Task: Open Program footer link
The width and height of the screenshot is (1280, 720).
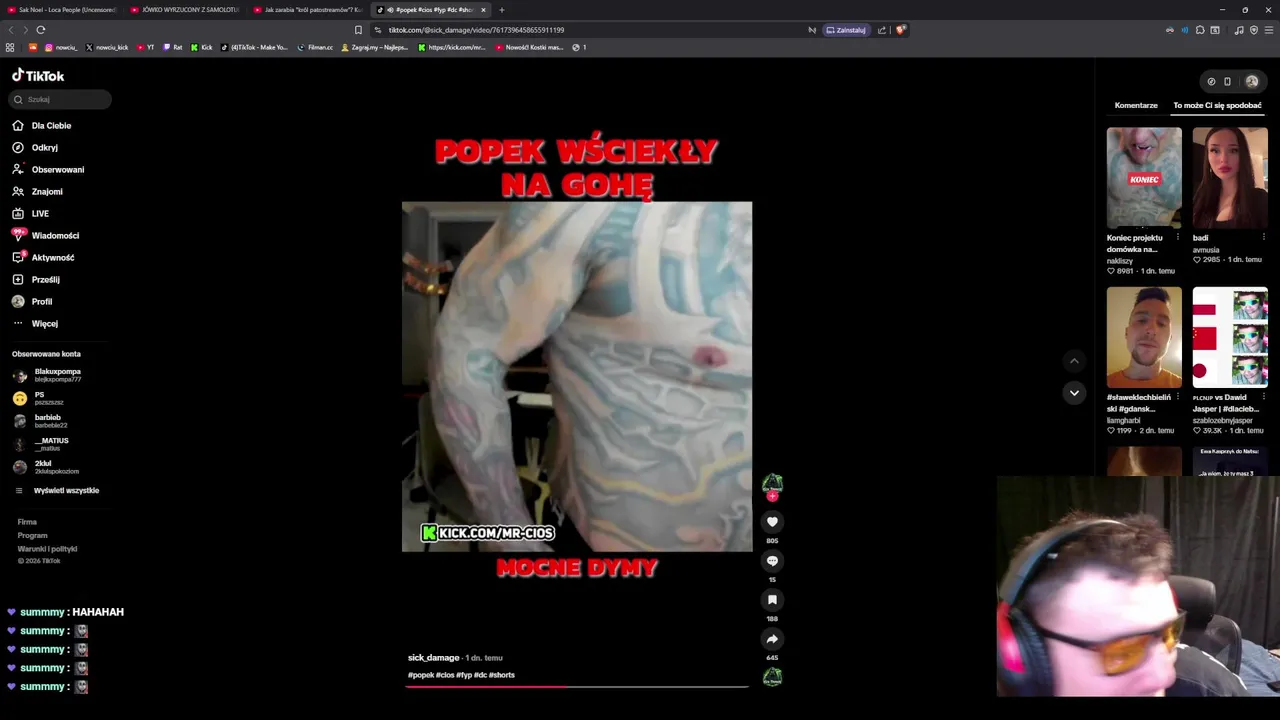Action: [32, 535]
